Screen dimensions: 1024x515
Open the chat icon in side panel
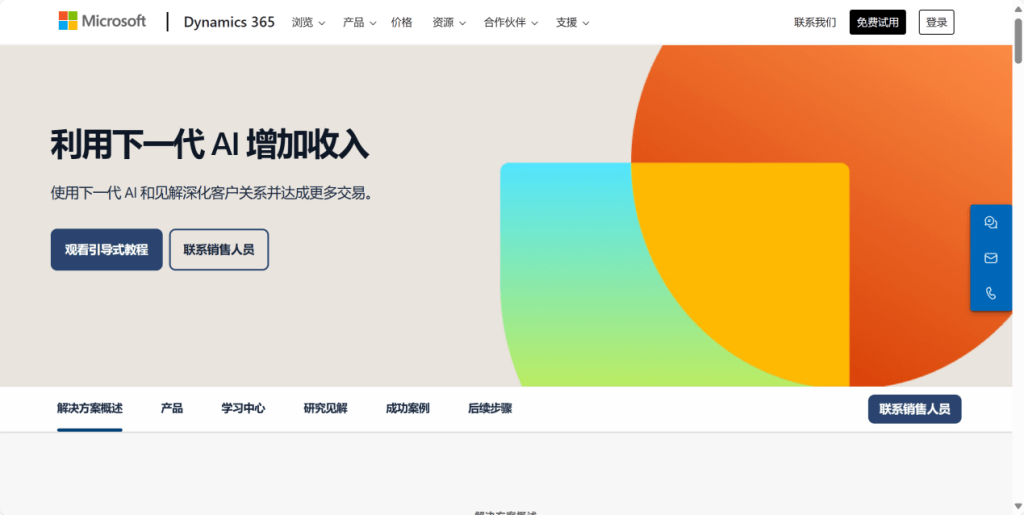pyautogui.click(x=990, y=223)
